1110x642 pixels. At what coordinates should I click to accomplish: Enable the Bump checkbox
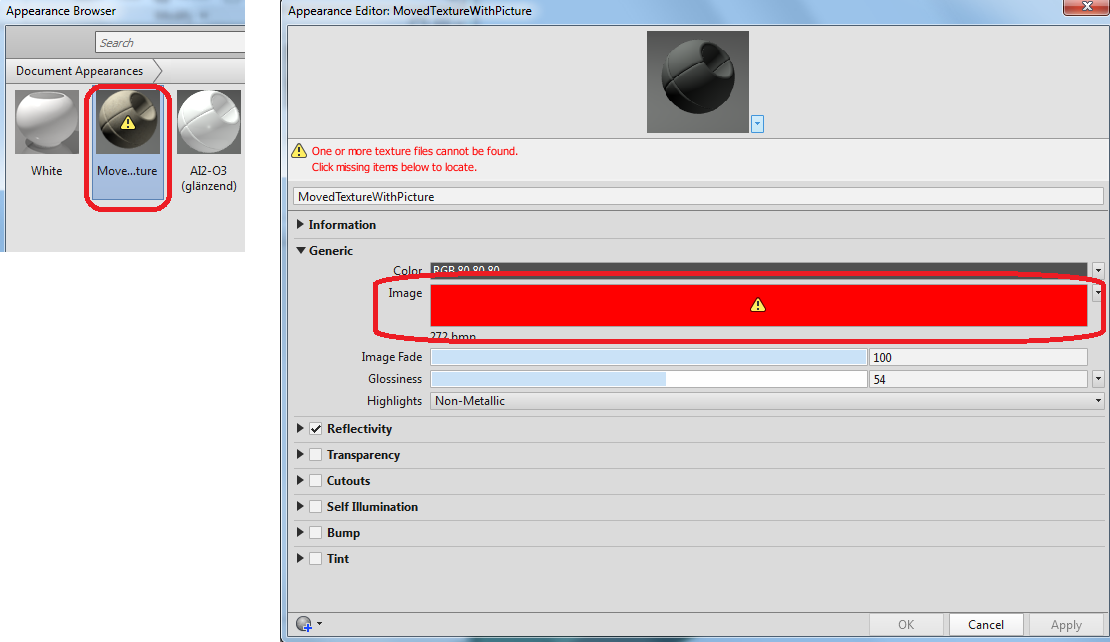pos(315,532)
